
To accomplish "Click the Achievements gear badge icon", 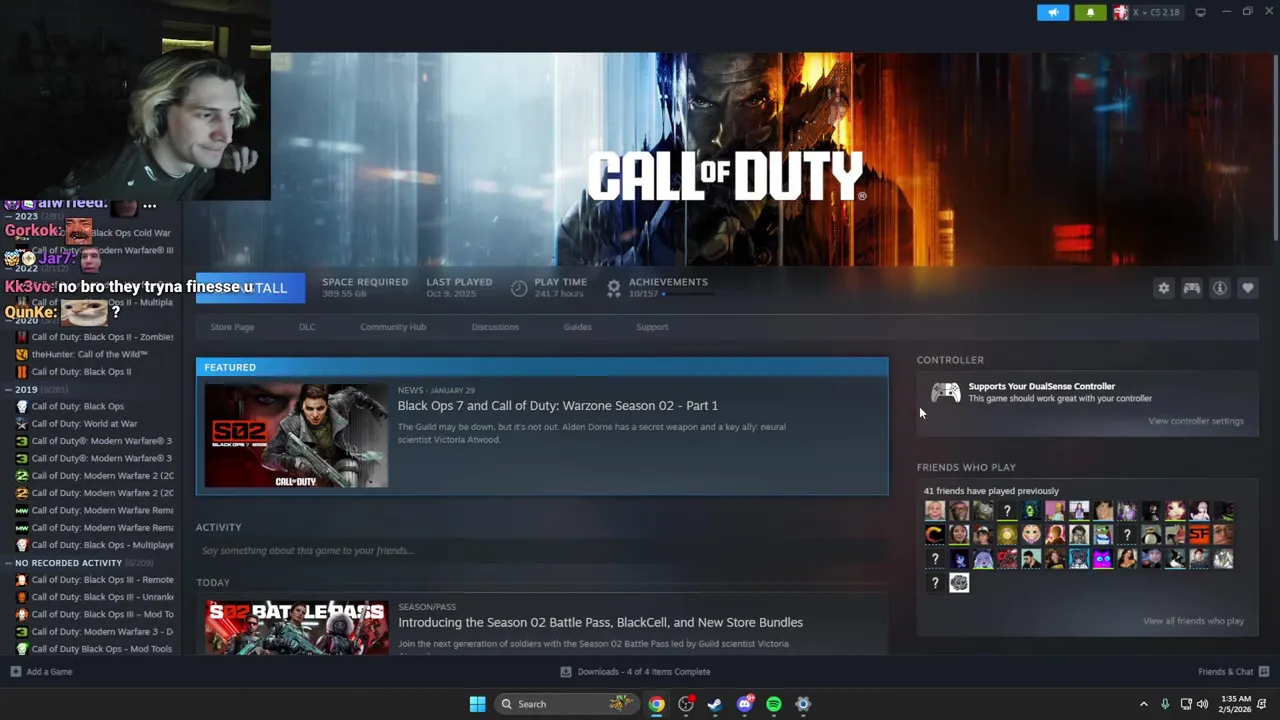I will pos(614,288).
